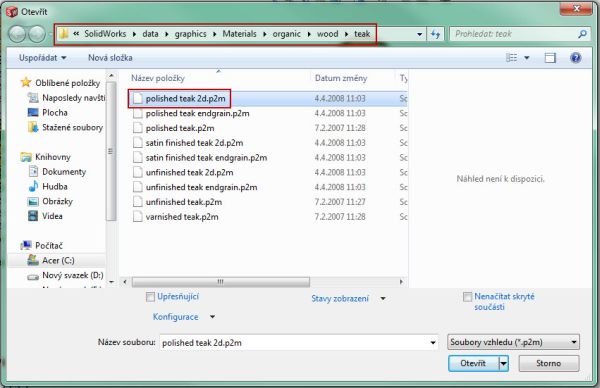
Task: Click the Nový svazek (D:) drive icon
Action: pos(33,276)
